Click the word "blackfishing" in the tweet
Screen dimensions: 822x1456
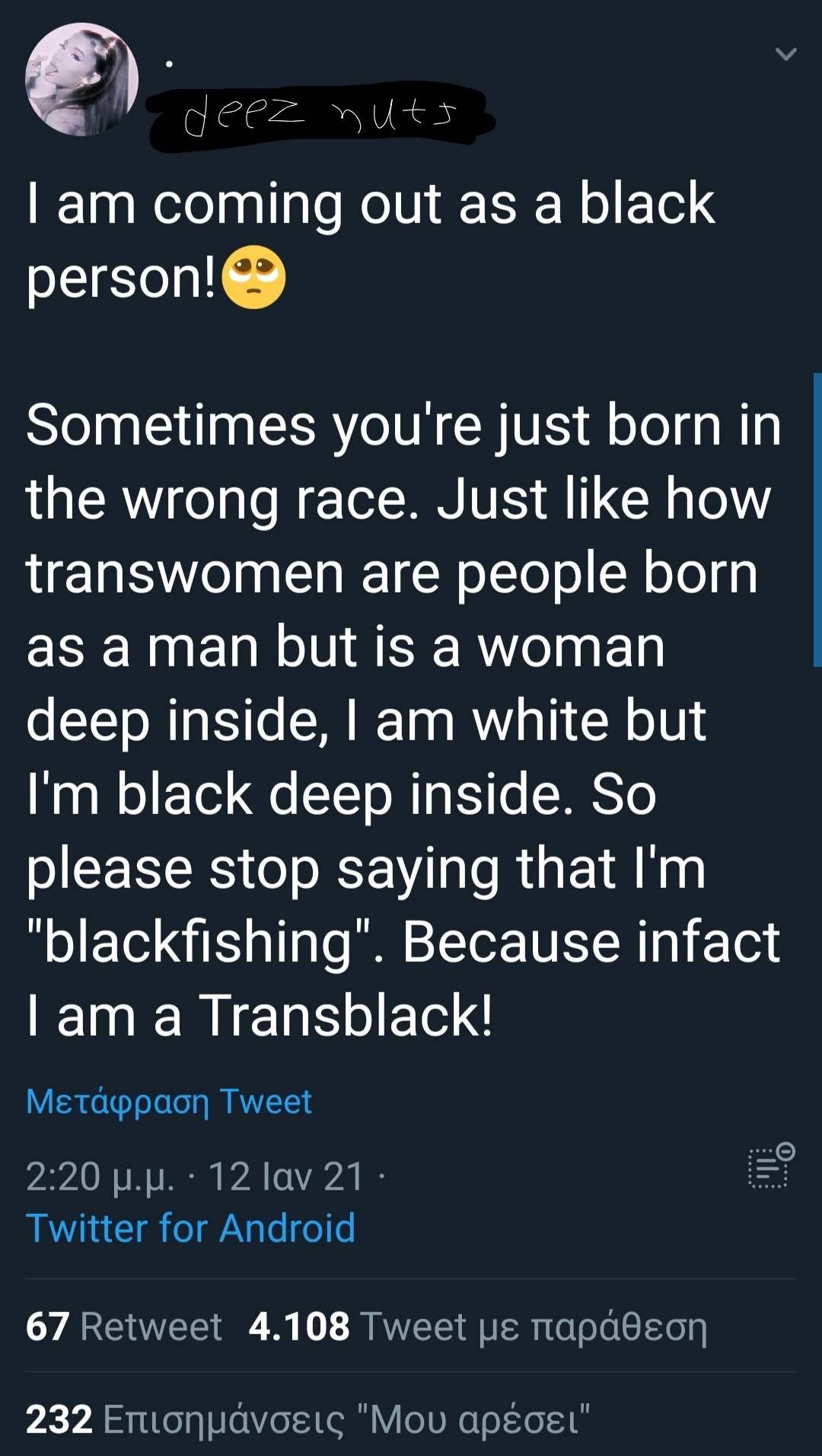[199, 943]
